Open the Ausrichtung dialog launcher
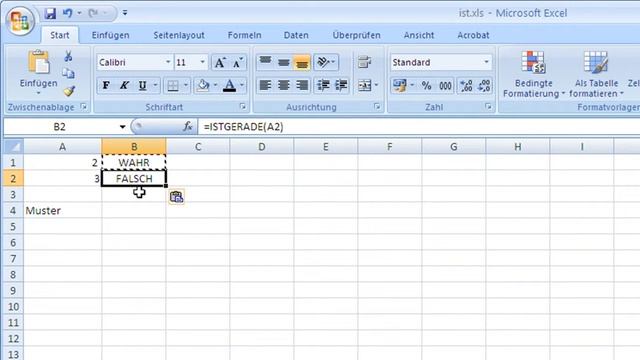This screenshot has width=640, height=360. [377, 107]
